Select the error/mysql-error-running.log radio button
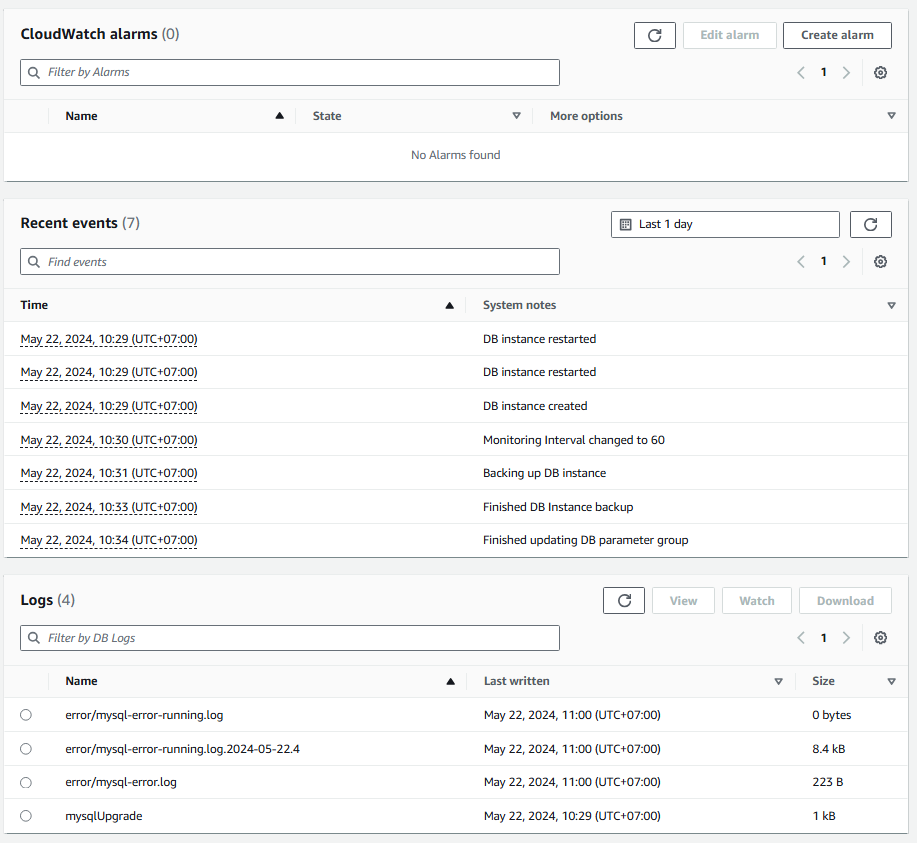Viewport: 917px width, 843px height. 26,715
